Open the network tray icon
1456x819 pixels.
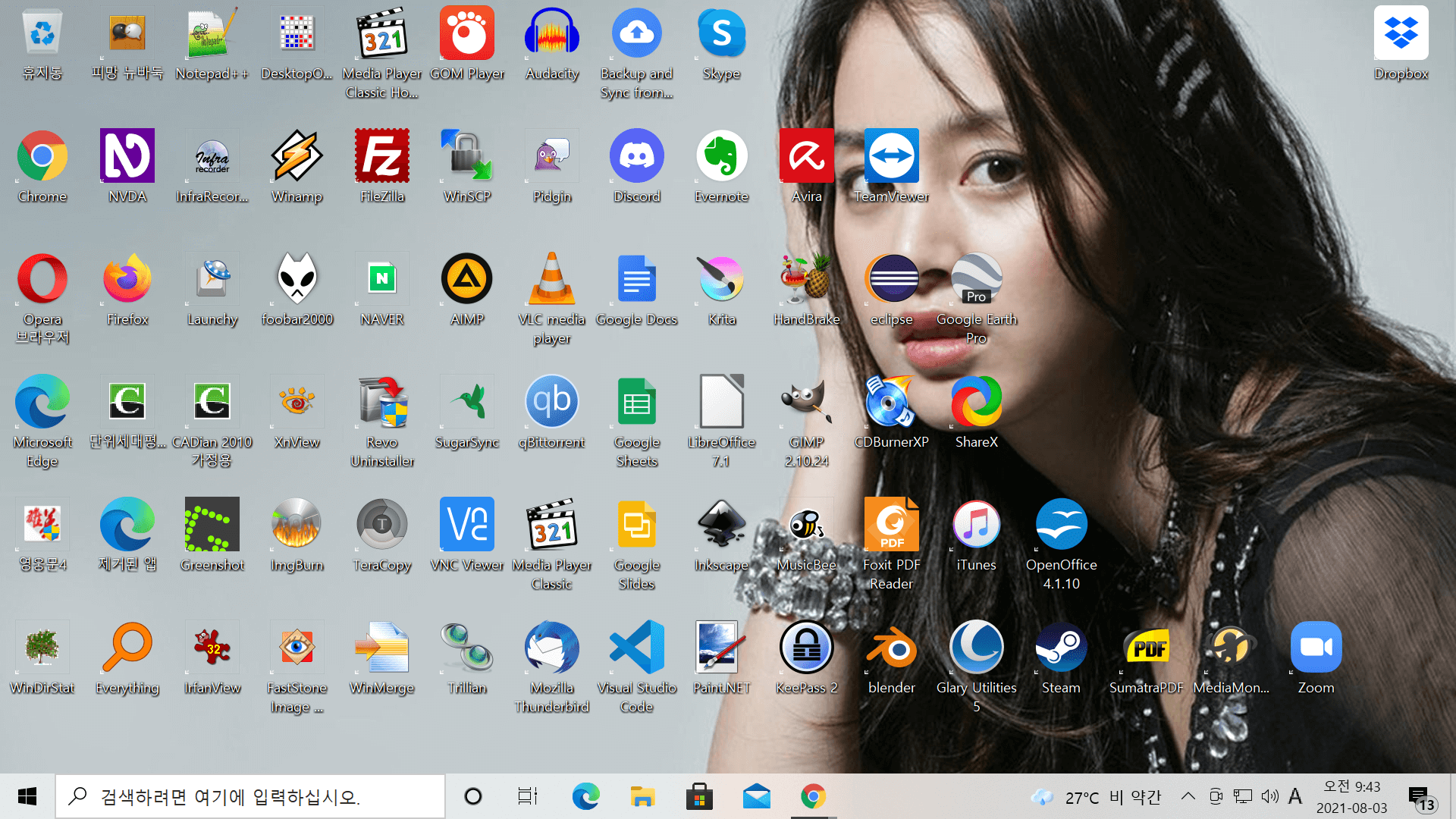[1242, 796]
